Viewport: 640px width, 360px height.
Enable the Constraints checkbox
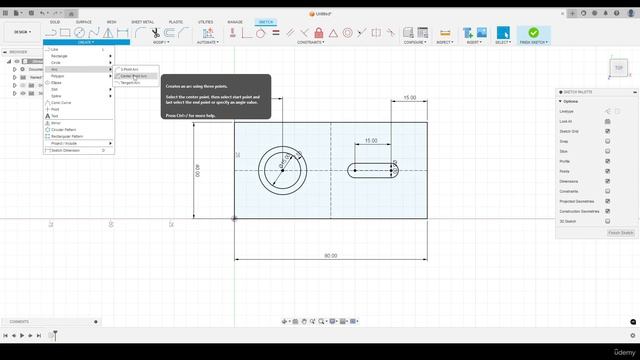point(607,191)
